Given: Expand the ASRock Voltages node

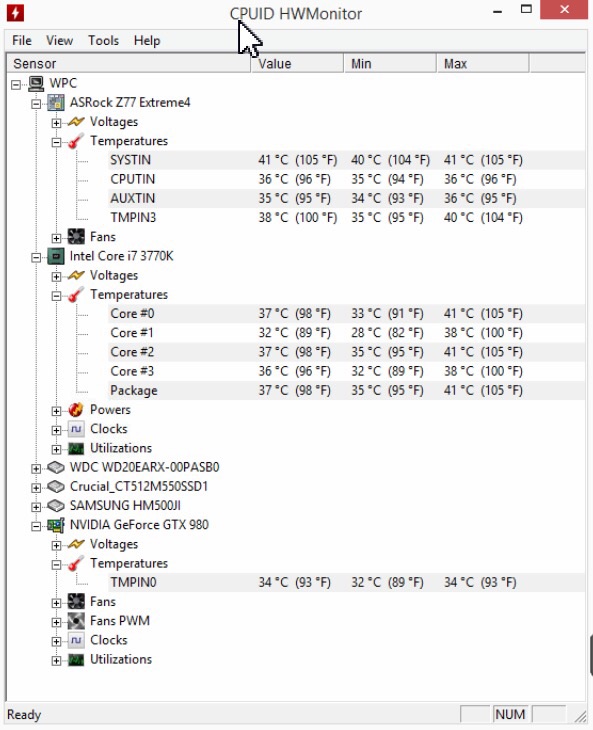Looking at the screenshot, I should pyautogui.click(x=56, y=123).
